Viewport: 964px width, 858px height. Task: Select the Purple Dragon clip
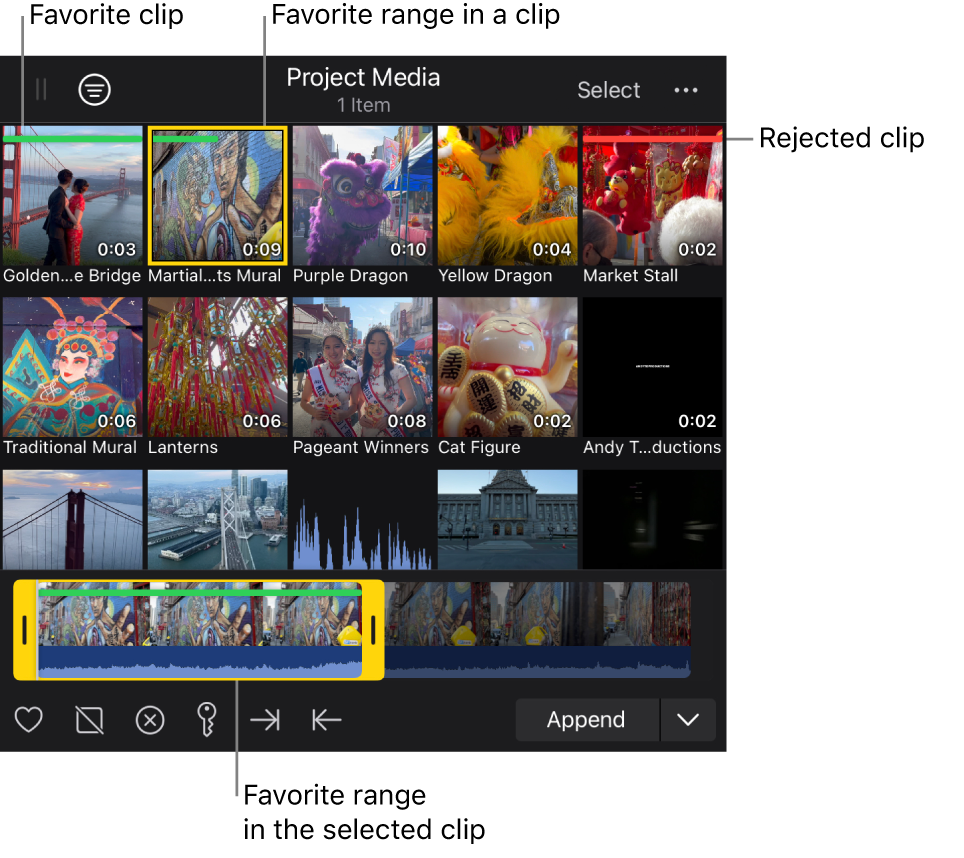363,195
